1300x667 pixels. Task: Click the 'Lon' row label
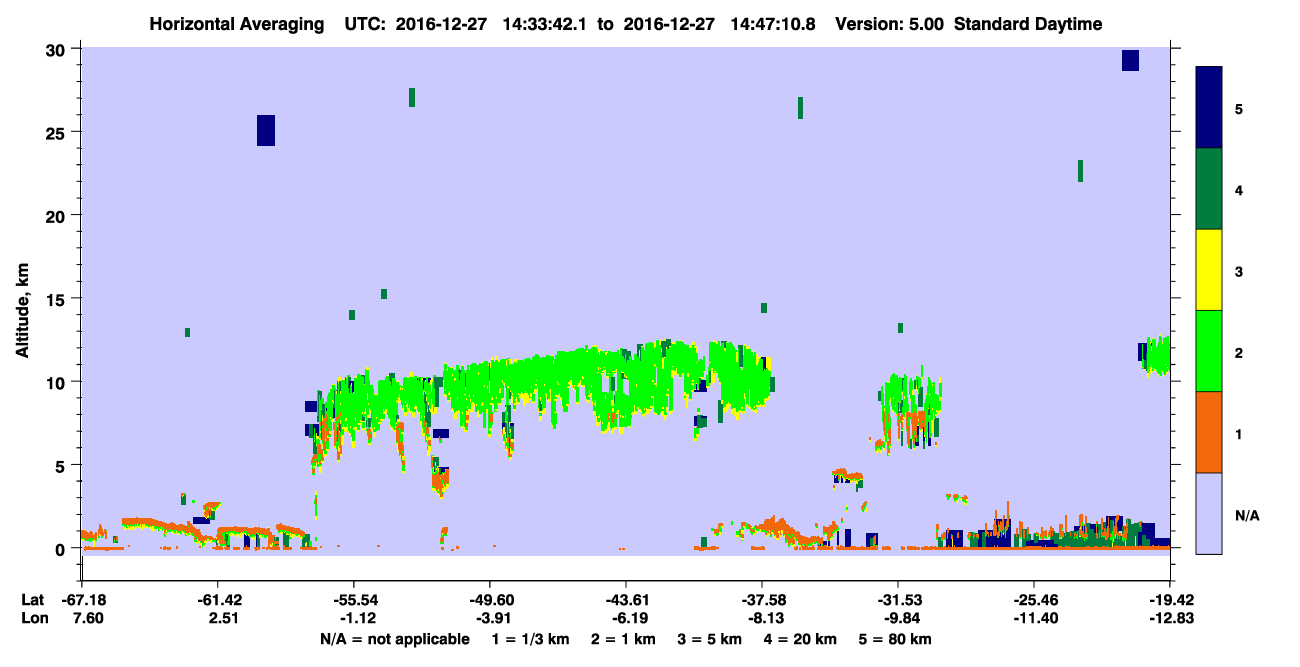(34, 618)
